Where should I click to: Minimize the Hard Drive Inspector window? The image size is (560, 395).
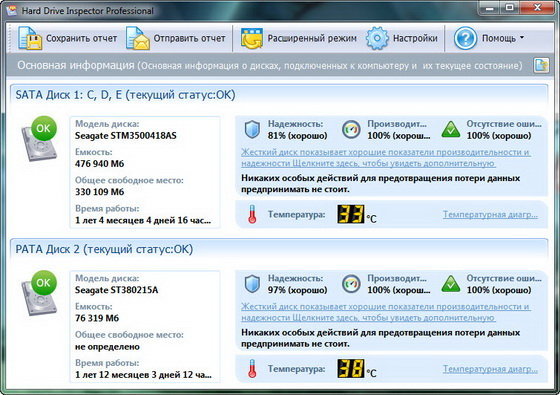pos(489,8)
